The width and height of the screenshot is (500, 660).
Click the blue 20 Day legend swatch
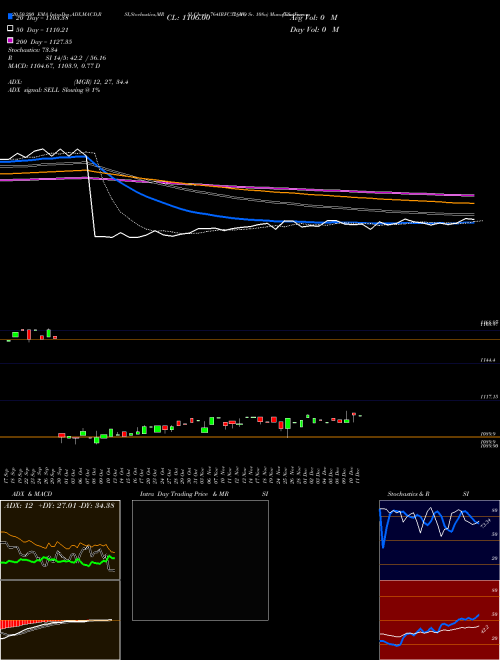pyautogui.click(x=10, y=16)
